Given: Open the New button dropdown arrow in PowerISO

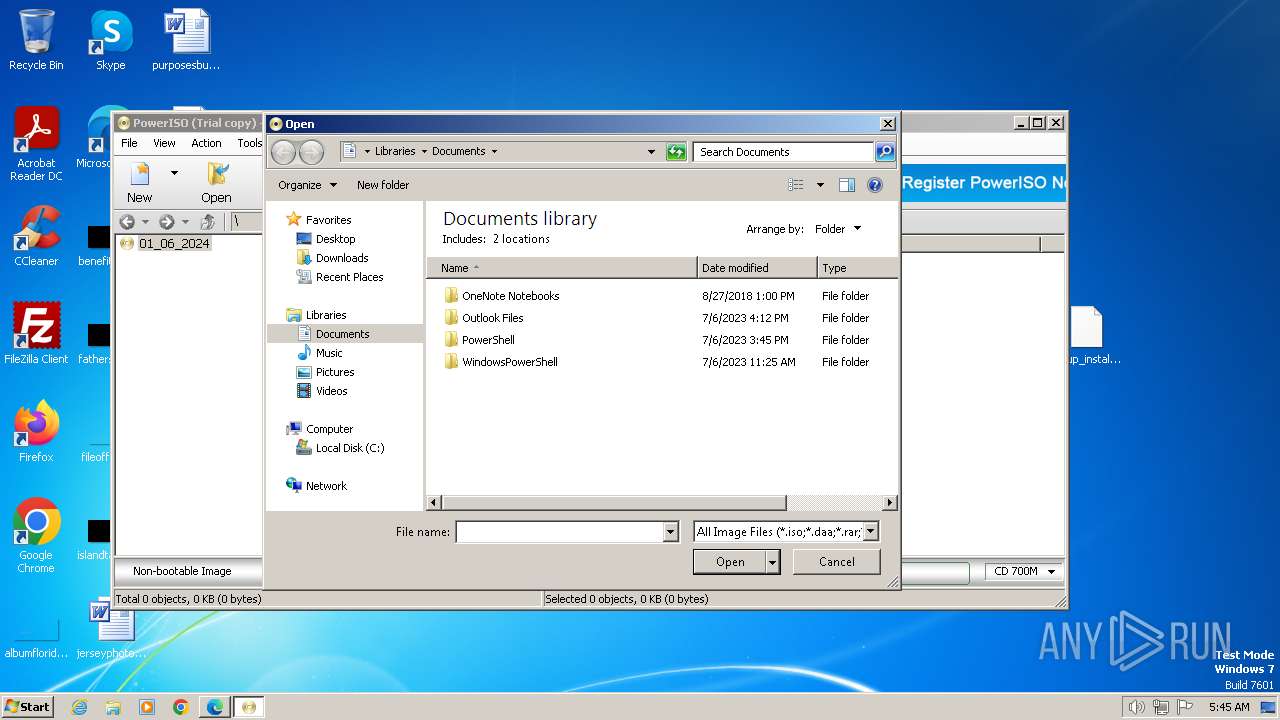Looking at the screenshot, I should (174, 172).
